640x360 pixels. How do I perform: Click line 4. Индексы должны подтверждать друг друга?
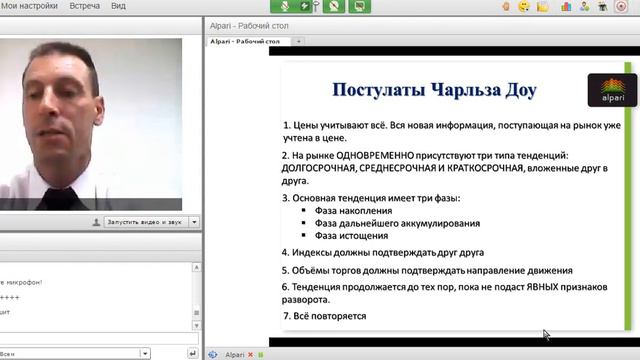click(x=383, y=253)
